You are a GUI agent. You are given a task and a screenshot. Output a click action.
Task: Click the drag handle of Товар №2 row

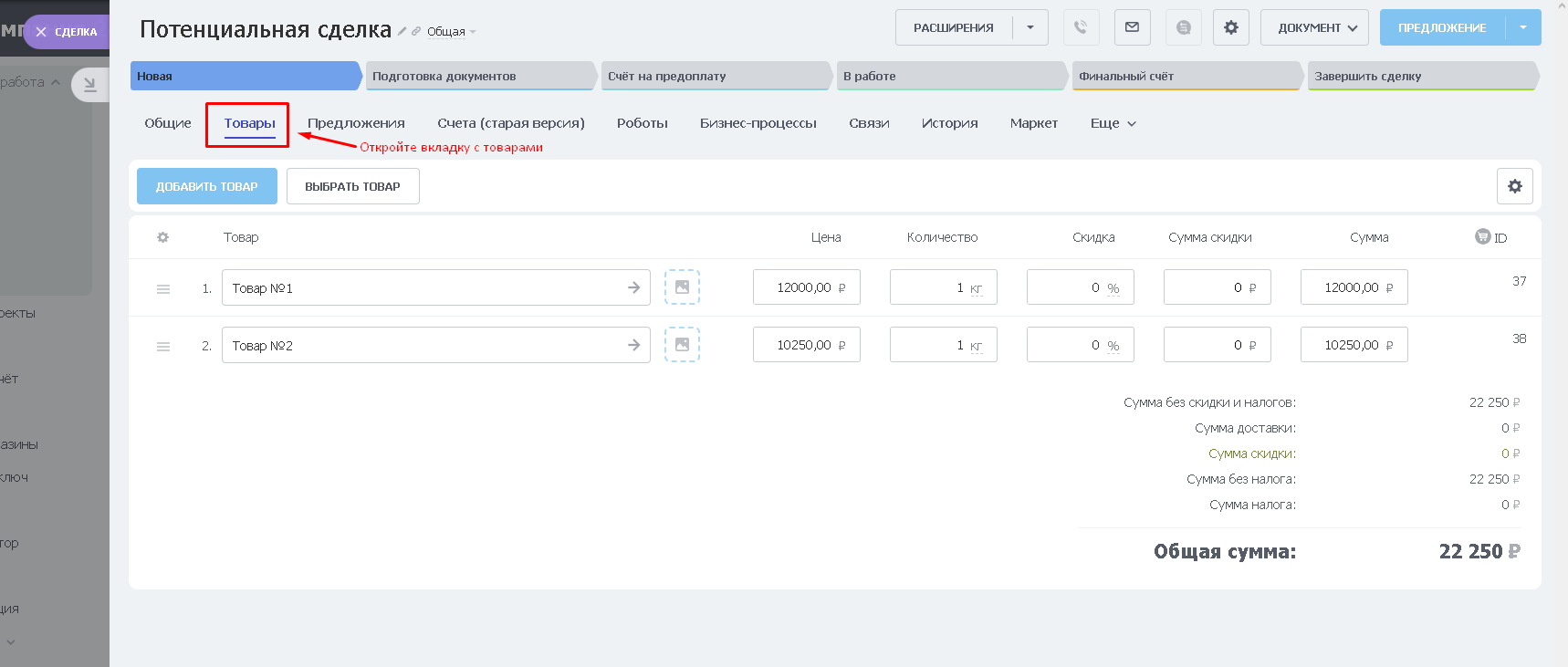pos(163,346)
